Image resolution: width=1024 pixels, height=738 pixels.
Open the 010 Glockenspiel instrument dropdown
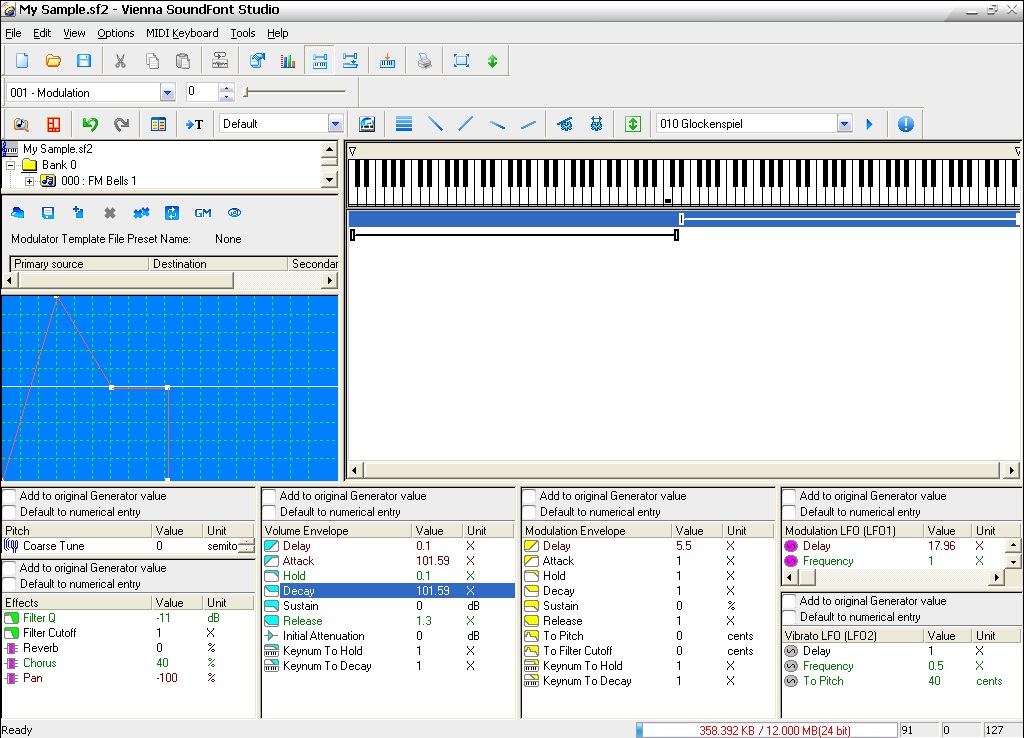tap(844, 124)
